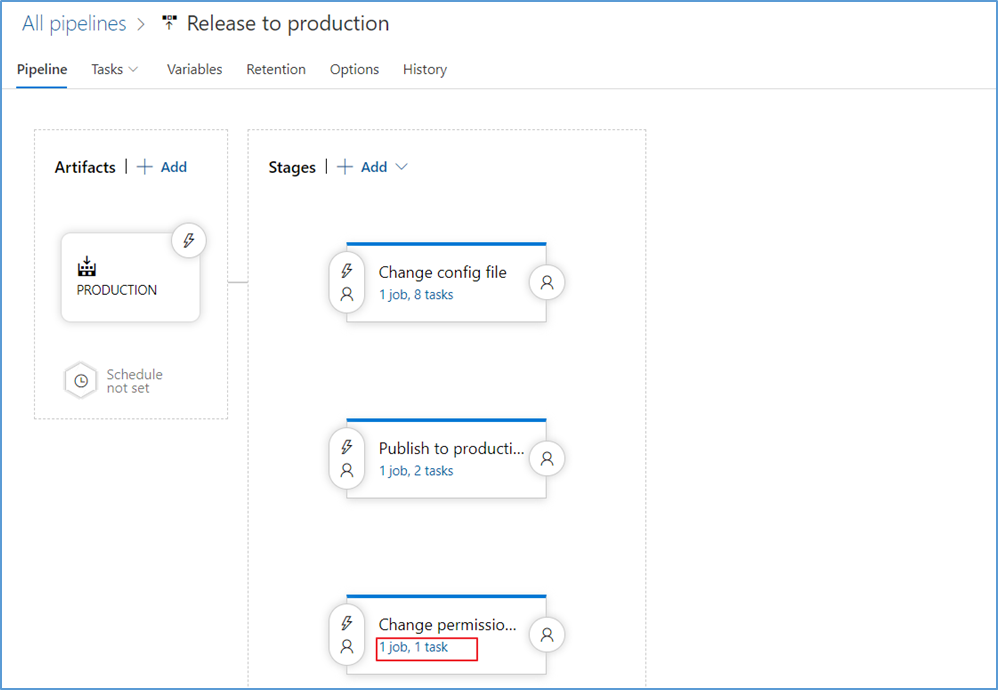Switch to the Variables tab
The image size is (998, 690).
click(x=194, y=69)
